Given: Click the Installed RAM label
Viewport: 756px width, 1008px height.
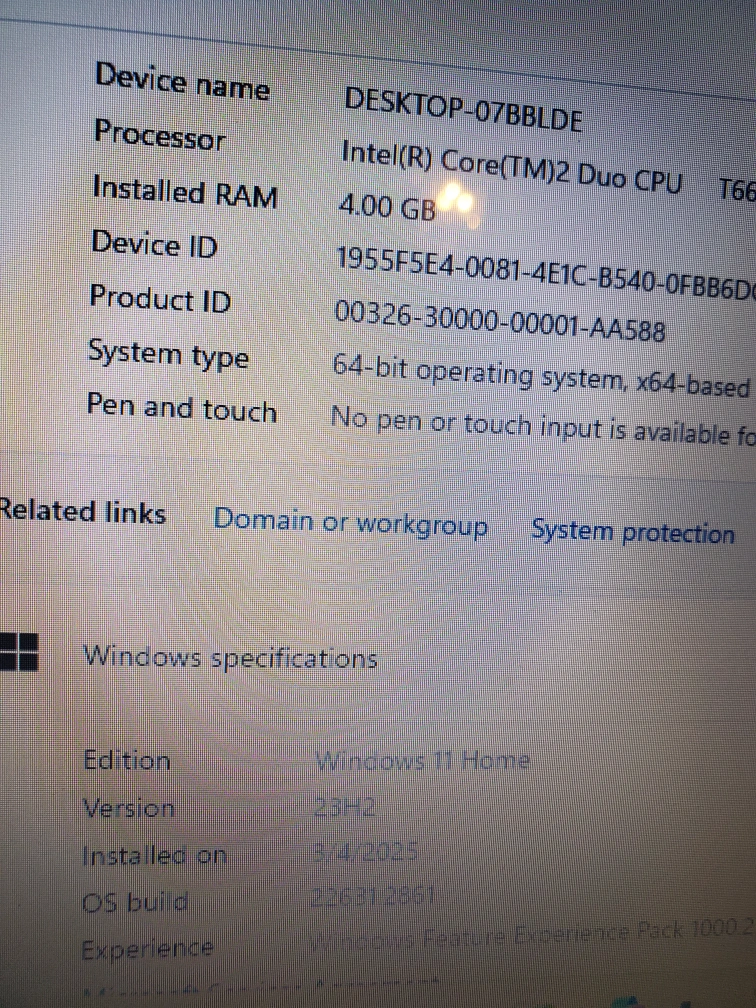Looking at the screenshot, I should pyautogui.click(x=185, y=192).
